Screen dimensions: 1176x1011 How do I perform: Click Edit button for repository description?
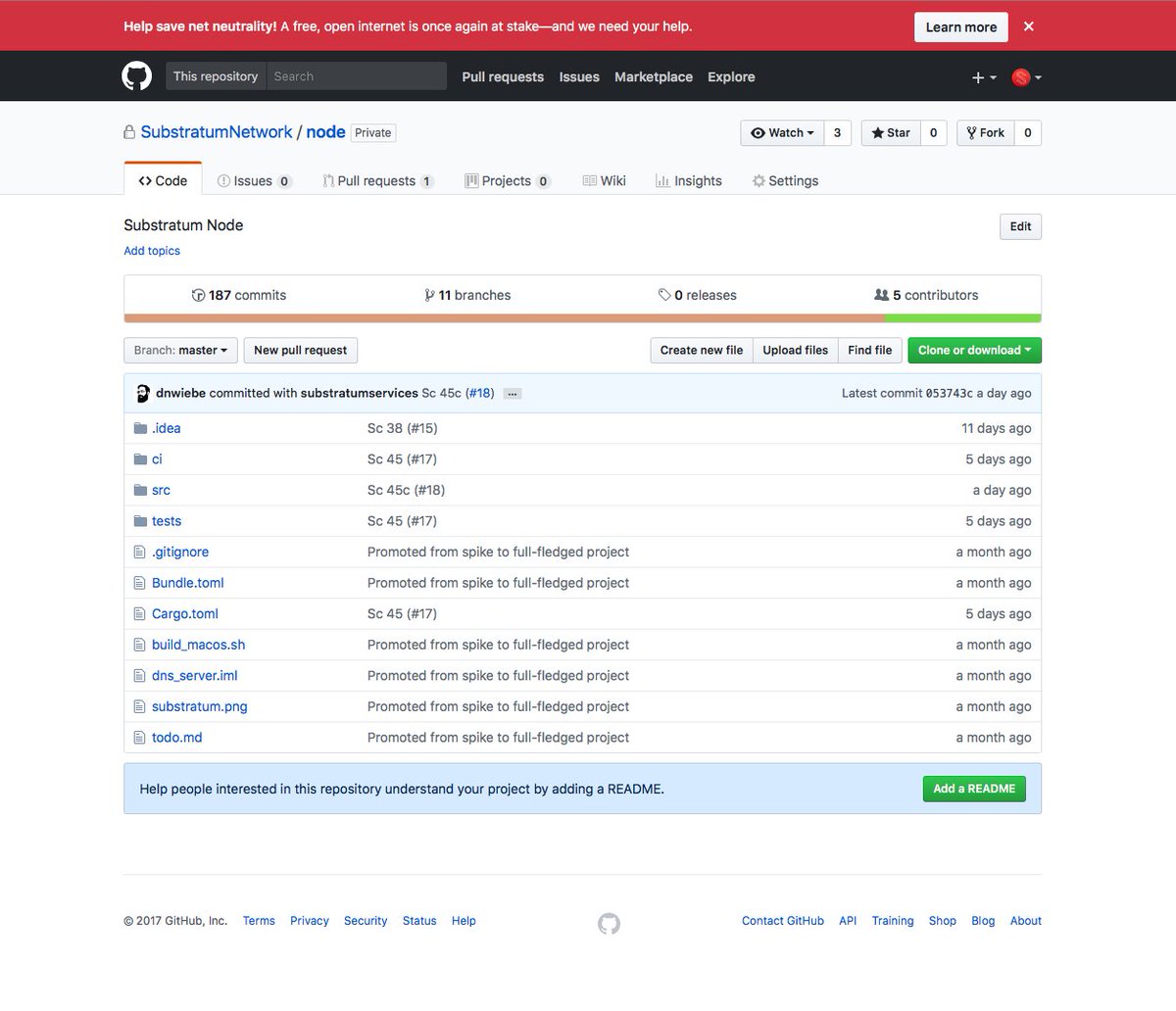[x=1020, y=226]
